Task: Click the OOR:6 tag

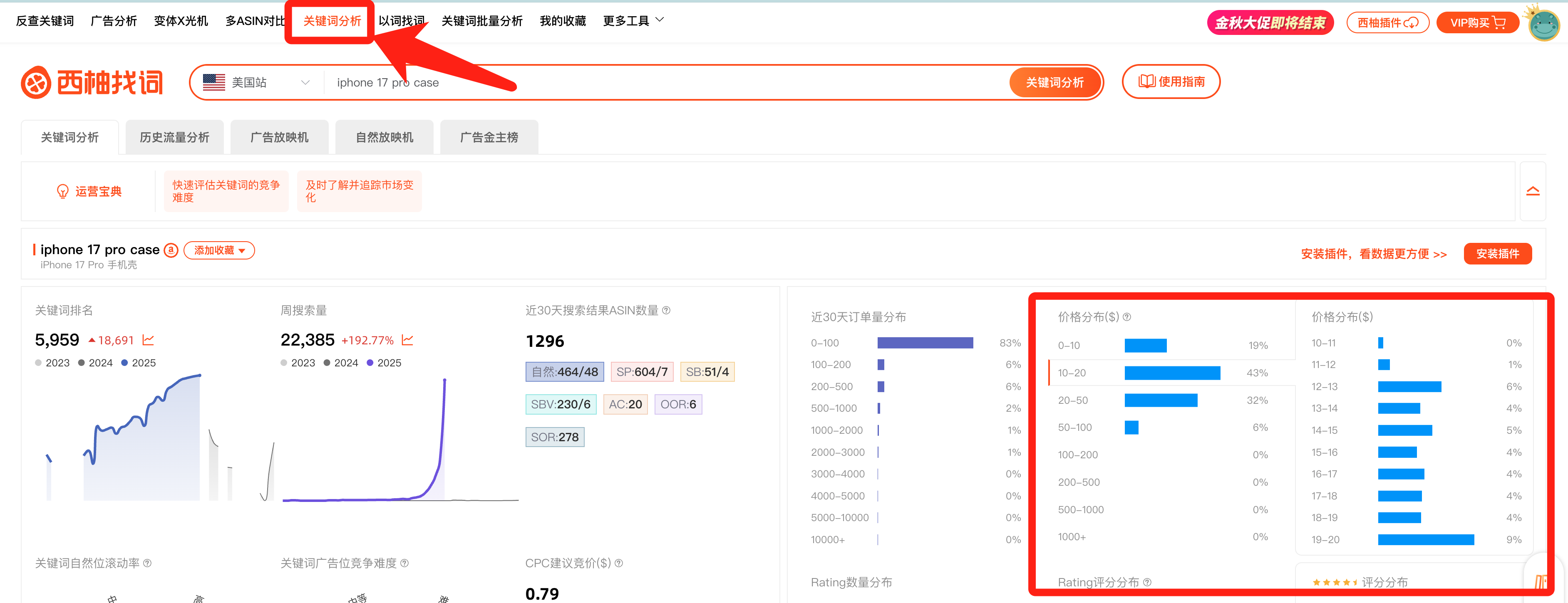Action: click(x=678, y=405)
